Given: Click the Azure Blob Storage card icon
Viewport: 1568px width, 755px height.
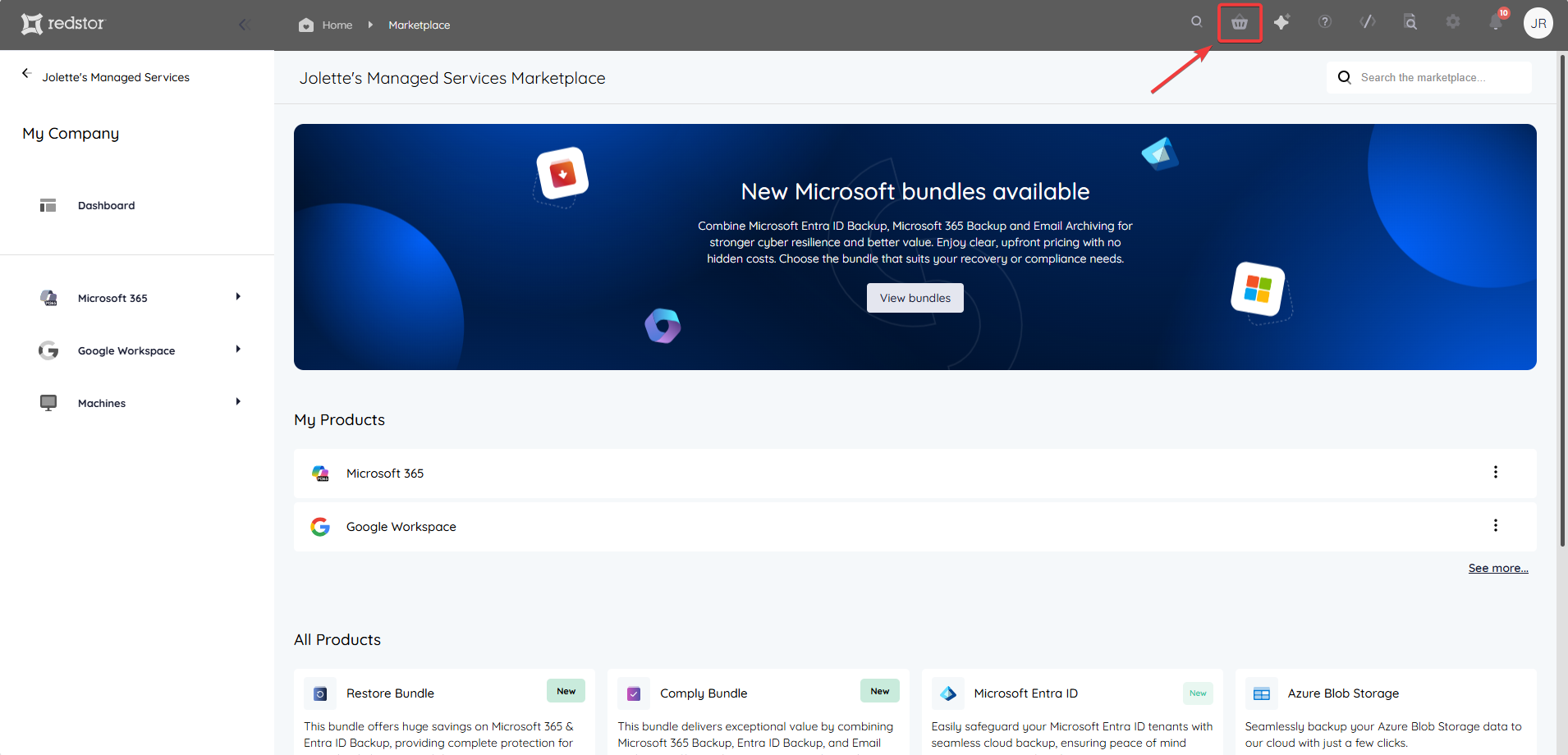Looking at the screenshot, I should [x=1262, y=693].
